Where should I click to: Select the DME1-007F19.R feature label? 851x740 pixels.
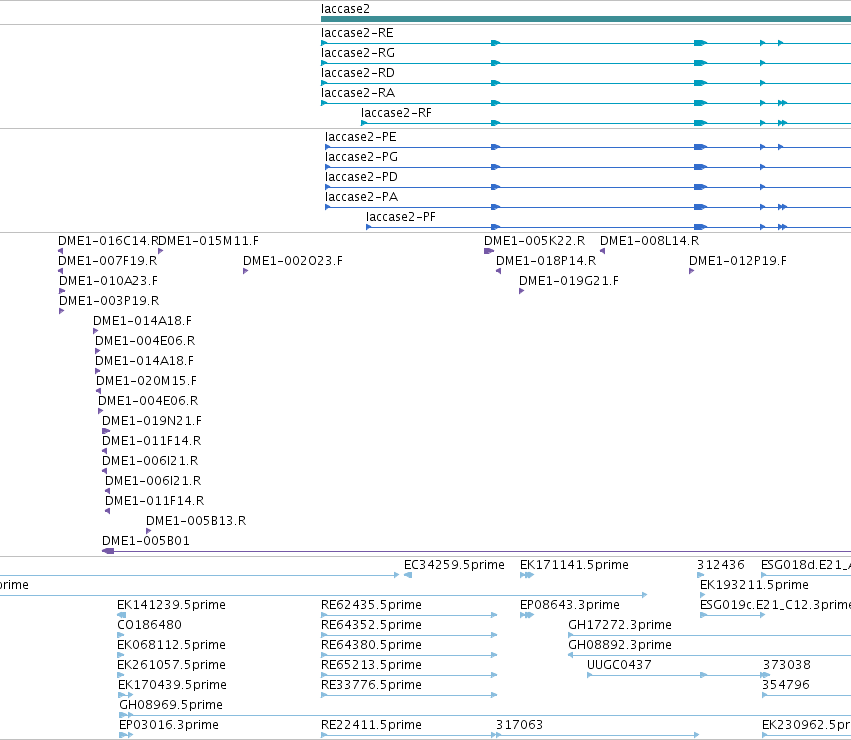coord(107,261)
